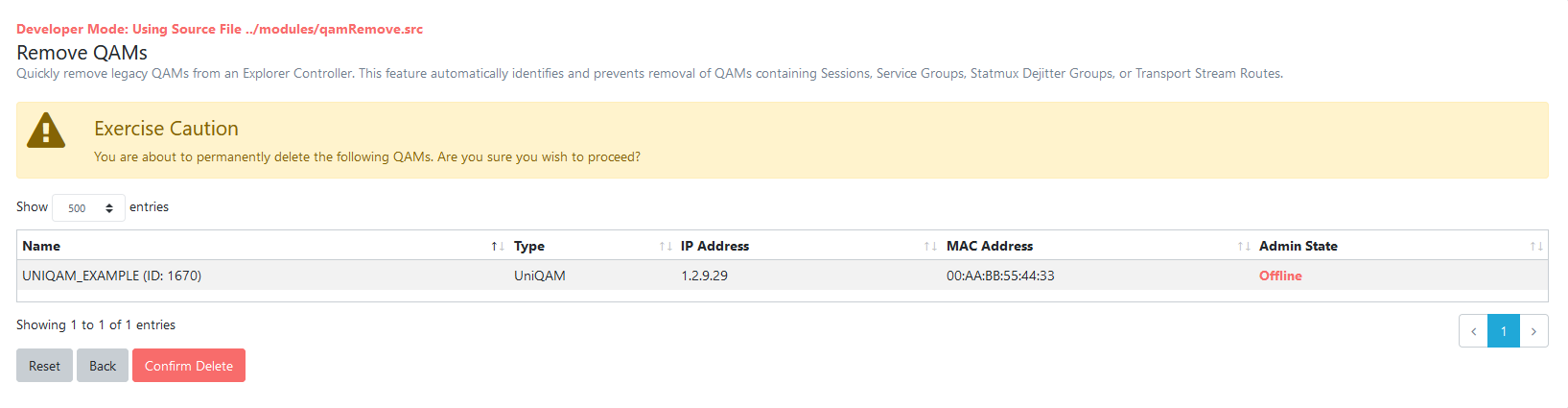Screen dimensions: 1568x408
Task: Click the Confirm Delete button
Action: click(189, 366)
